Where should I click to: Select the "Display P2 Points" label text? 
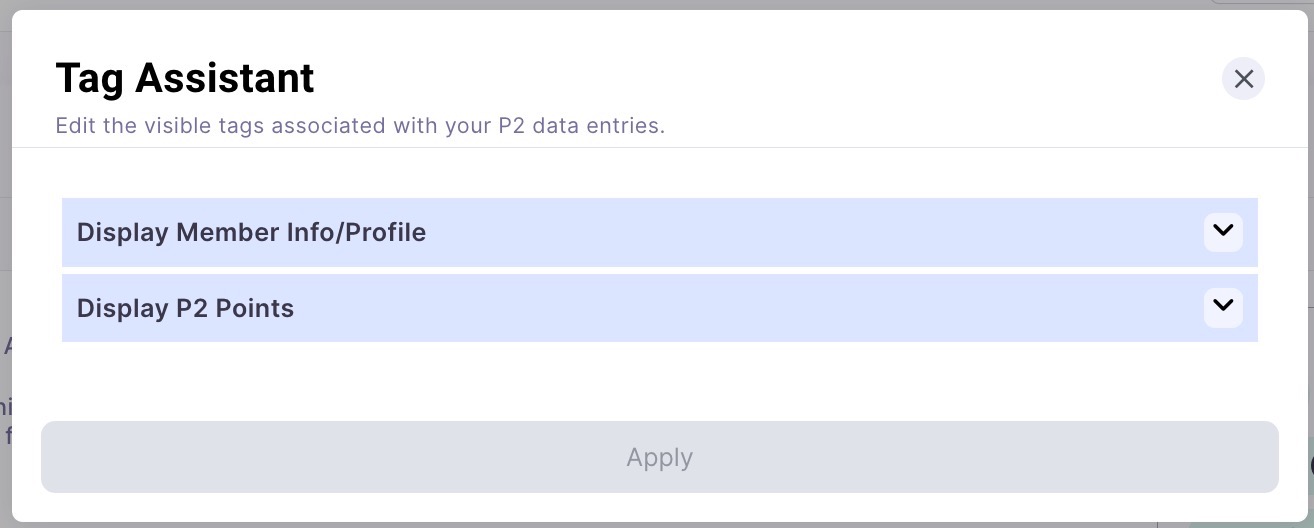185,308
